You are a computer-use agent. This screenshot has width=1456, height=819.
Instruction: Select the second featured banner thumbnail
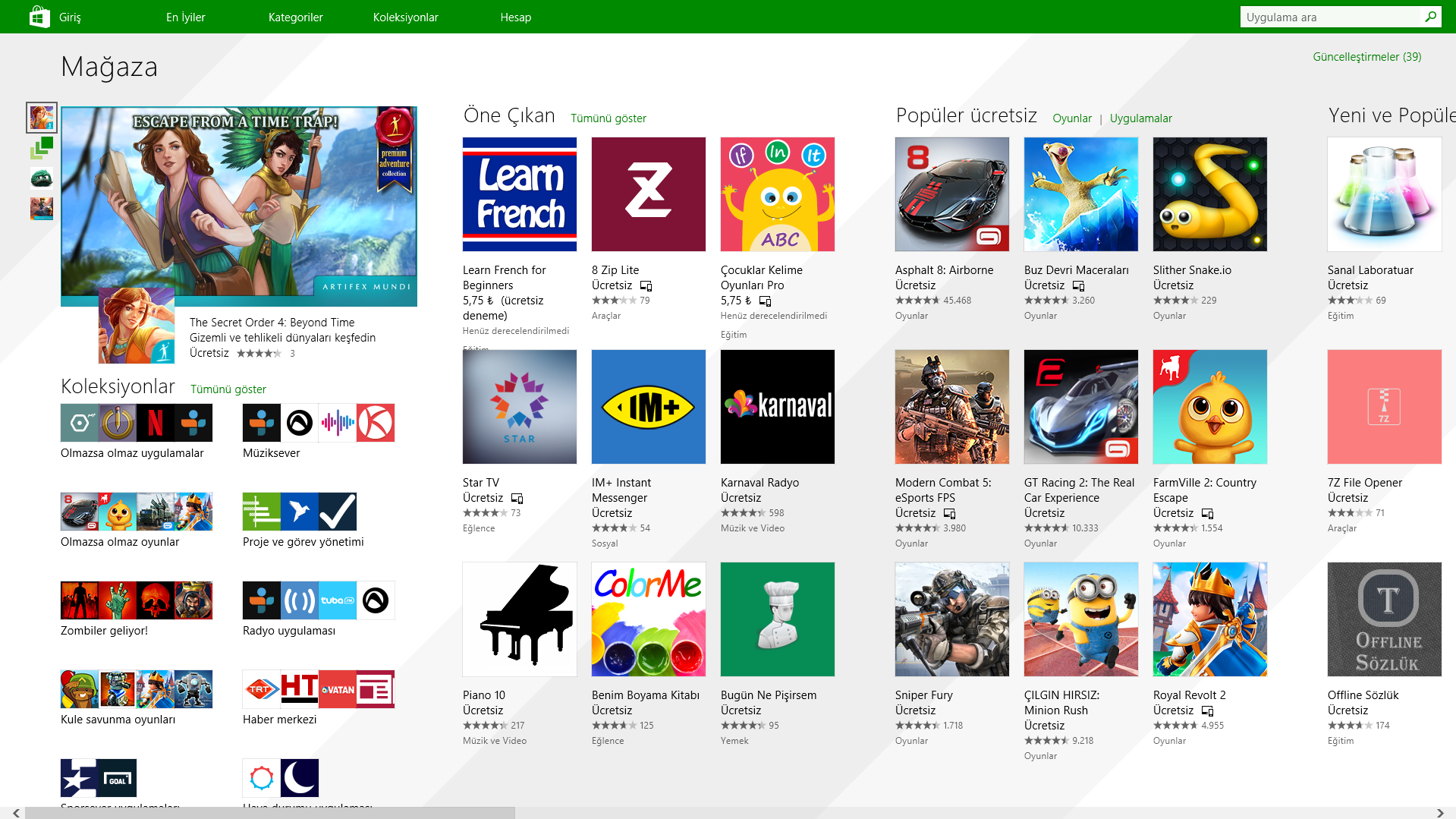(x=42, y=148)
